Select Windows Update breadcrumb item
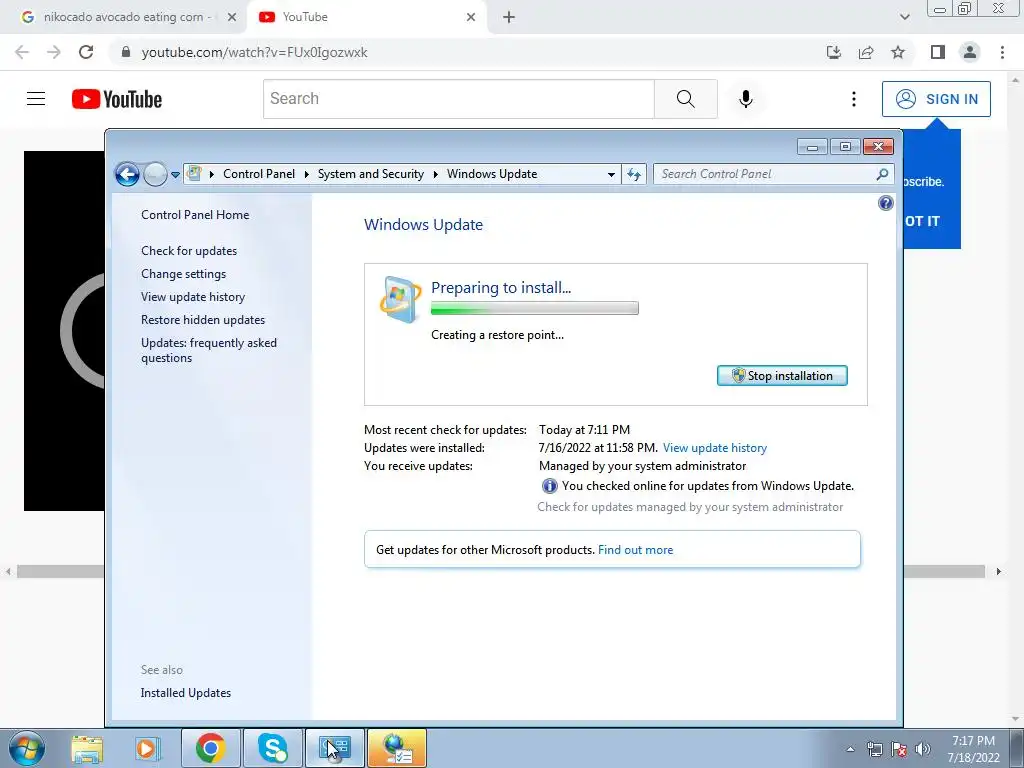This screenshot has height=768, width=1024. pos(492,174)
